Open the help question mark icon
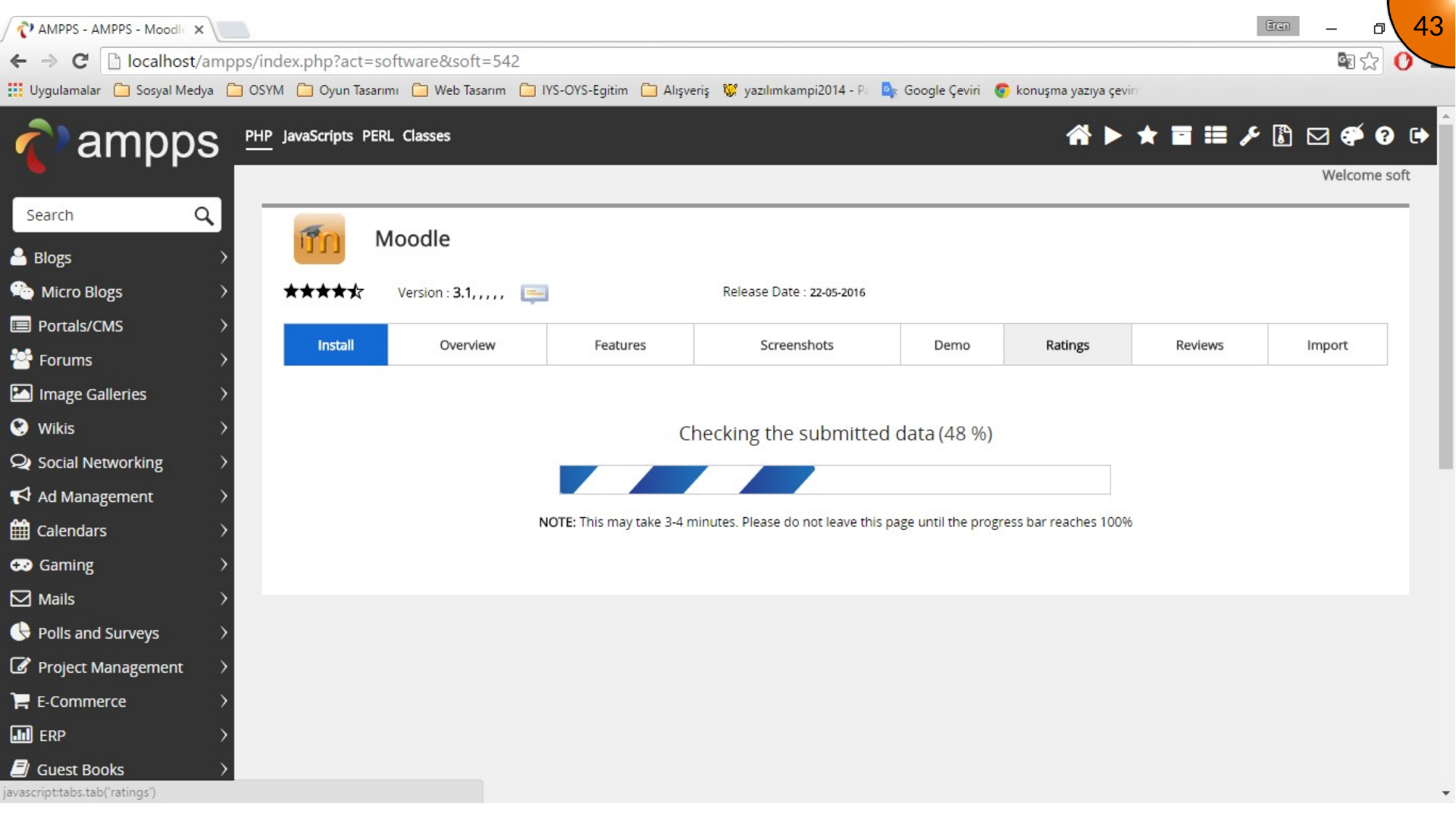Viewport: 1456px width, 819px height. point(1385,136)
